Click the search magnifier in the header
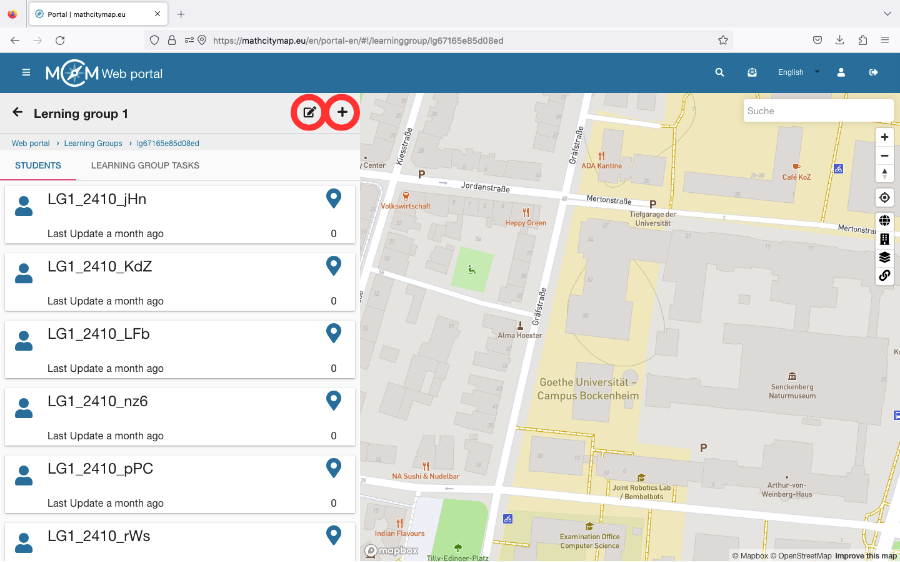This screenshot has height=562, width=900. pyautogui.click(x=719, y=73)
